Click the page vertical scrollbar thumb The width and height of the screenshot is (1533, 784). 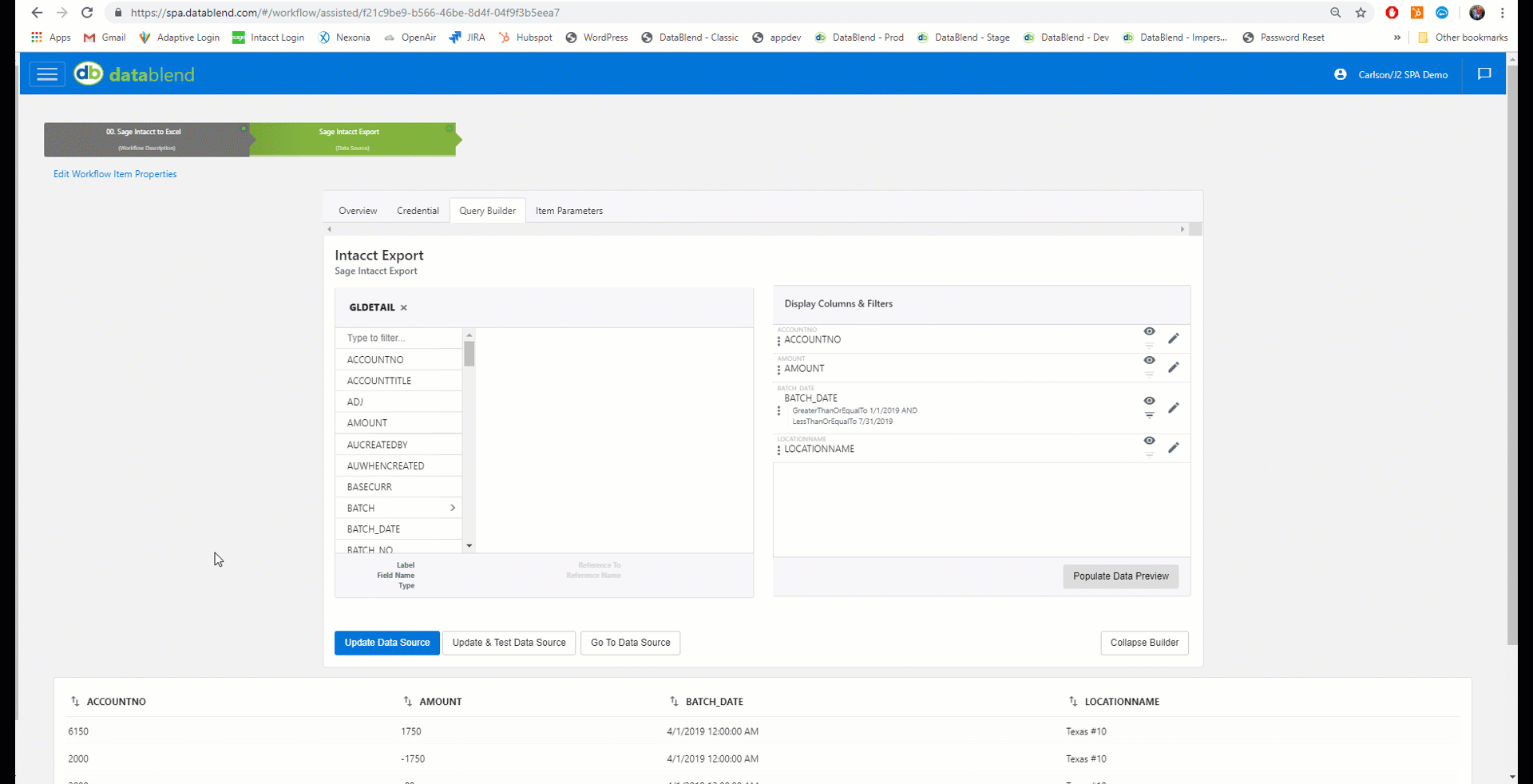[x=1511, y=355]
